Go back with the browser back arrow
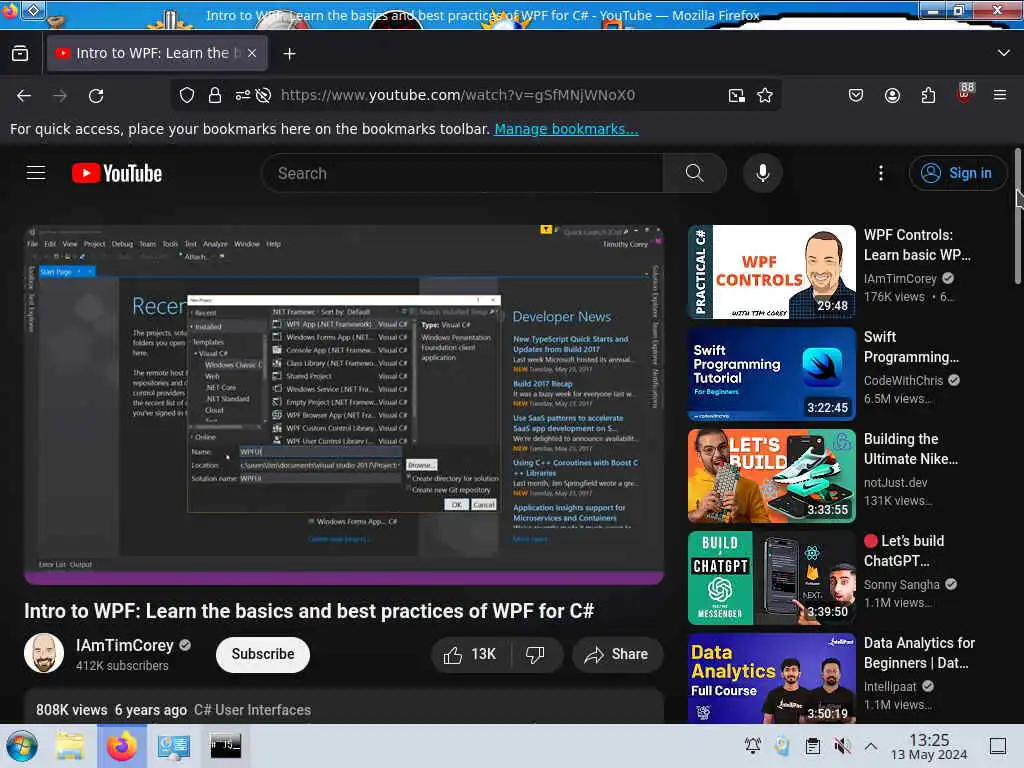 coord(24,95)
